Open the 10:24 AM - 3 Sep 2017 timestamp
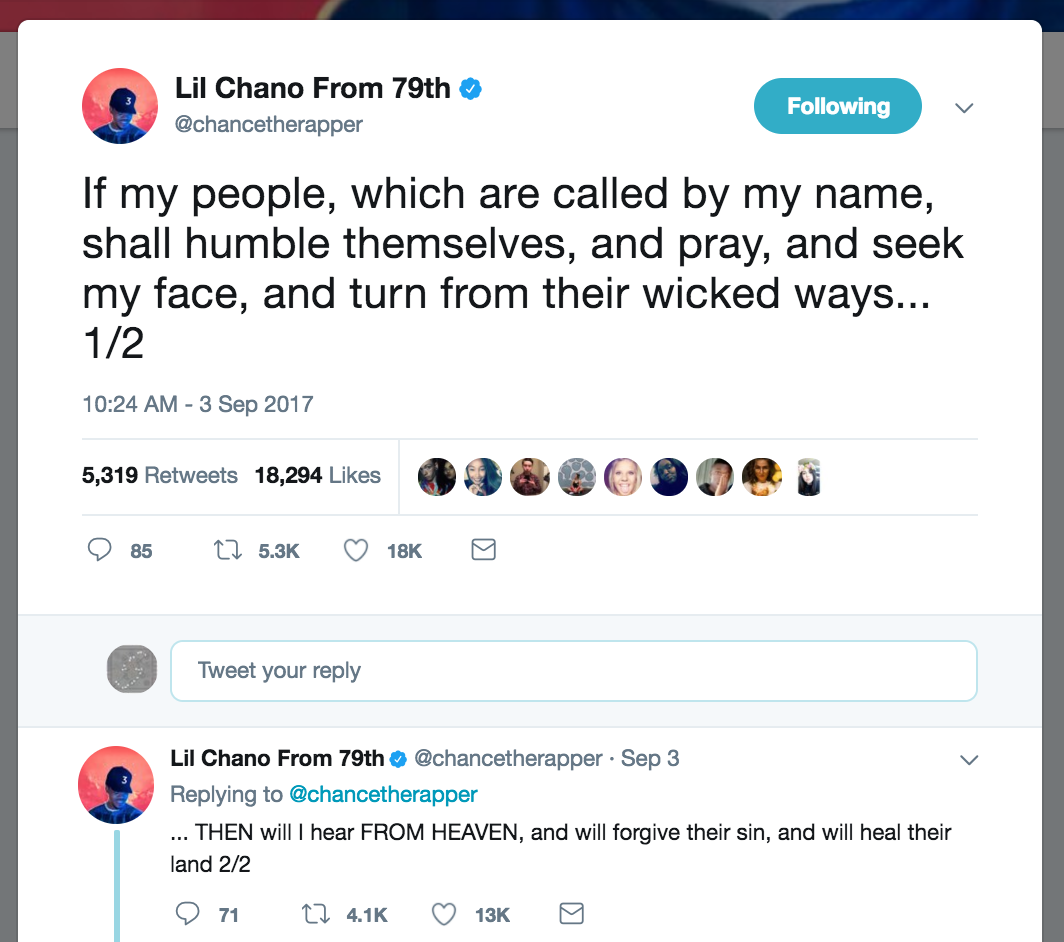Viewport: 1064px width, 942px height. 197,405
